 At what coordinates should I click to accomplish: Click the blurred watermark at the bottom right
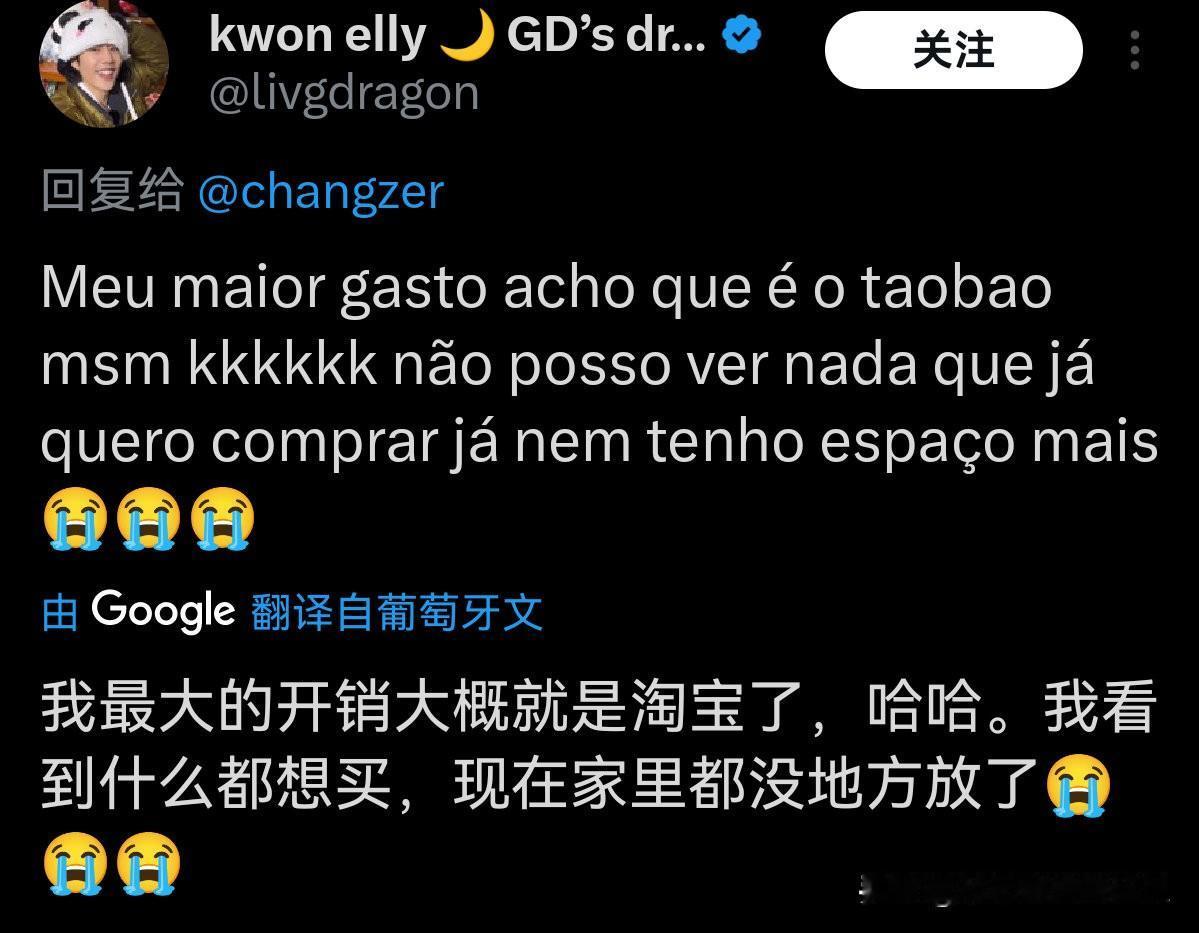click(x=1017, y=887)
